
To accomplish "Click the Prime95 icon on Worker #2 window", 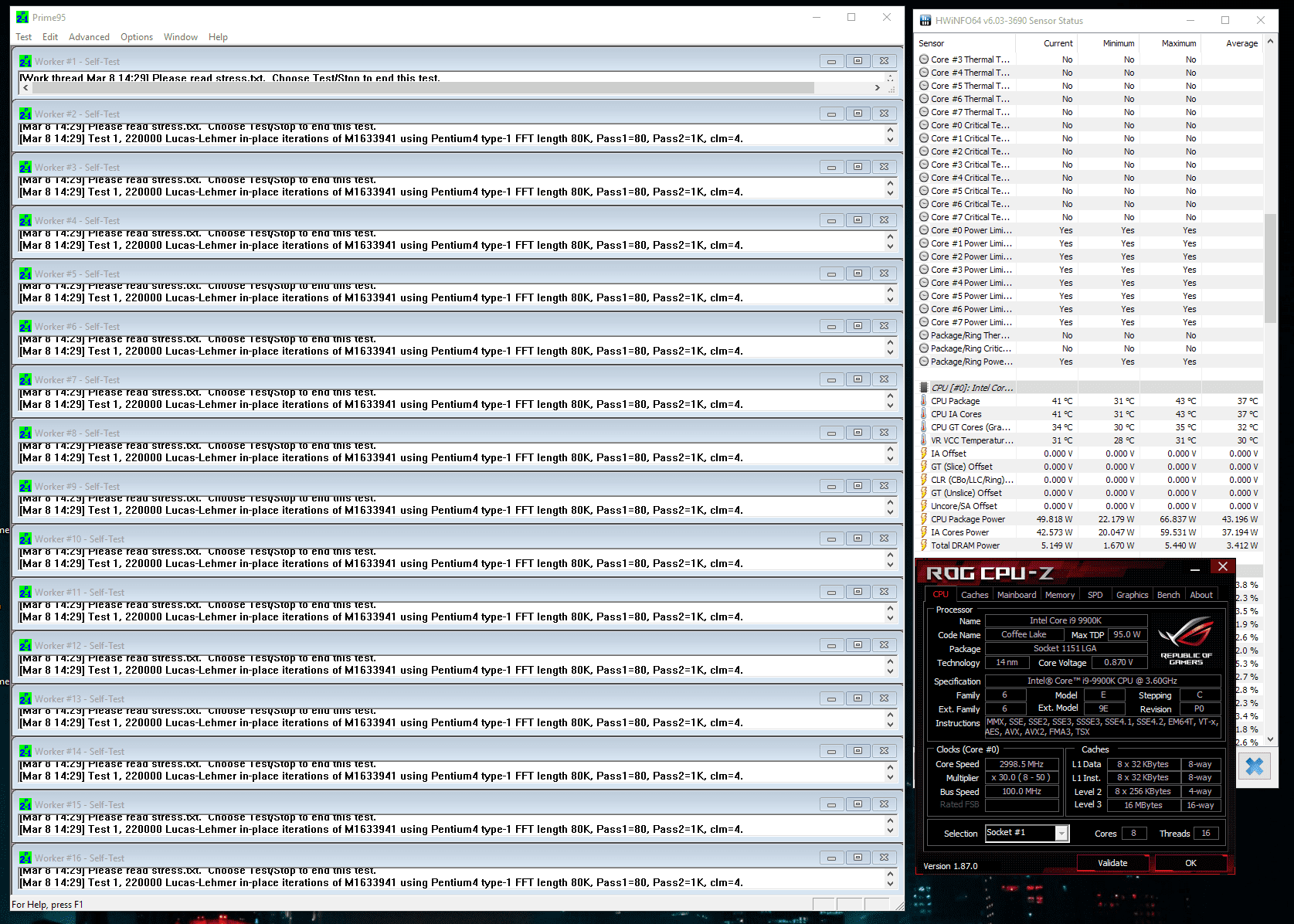I will (25, 114).
